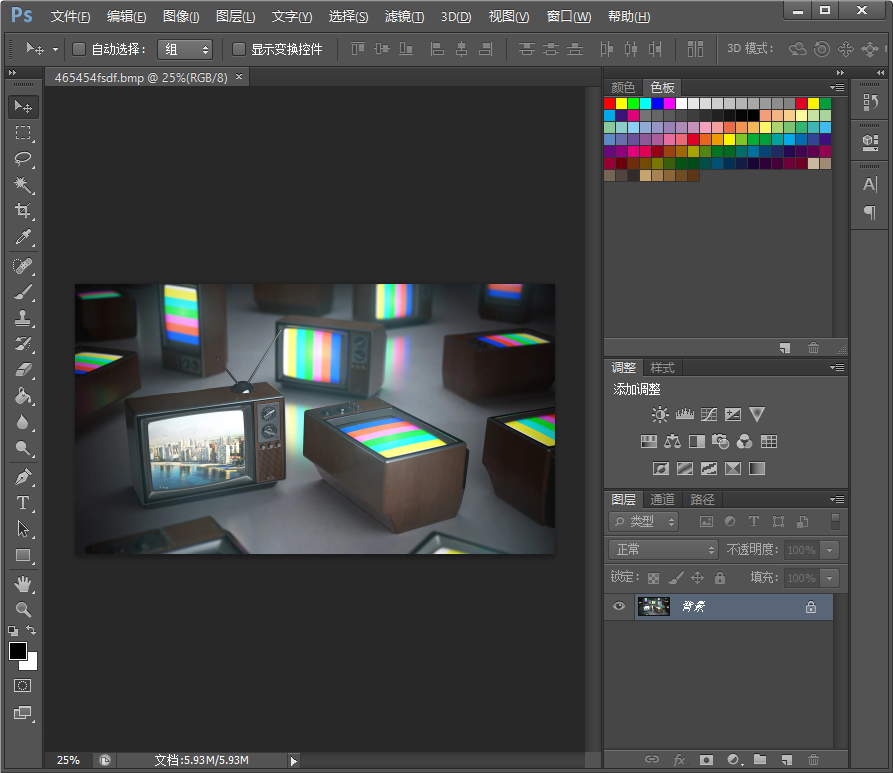Screen dimensions: 893x773
Task: Click the 背景 layer thumbnail
Action: tap(655, 606)
